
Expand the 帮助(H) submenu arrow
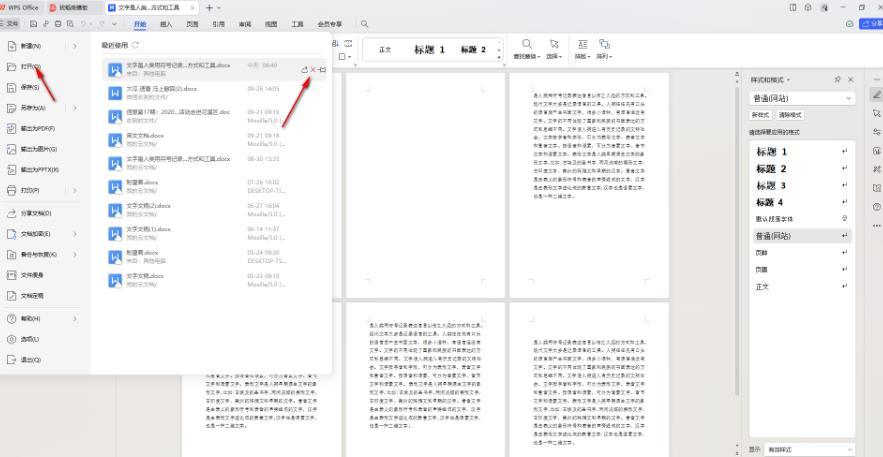[75, 319]
